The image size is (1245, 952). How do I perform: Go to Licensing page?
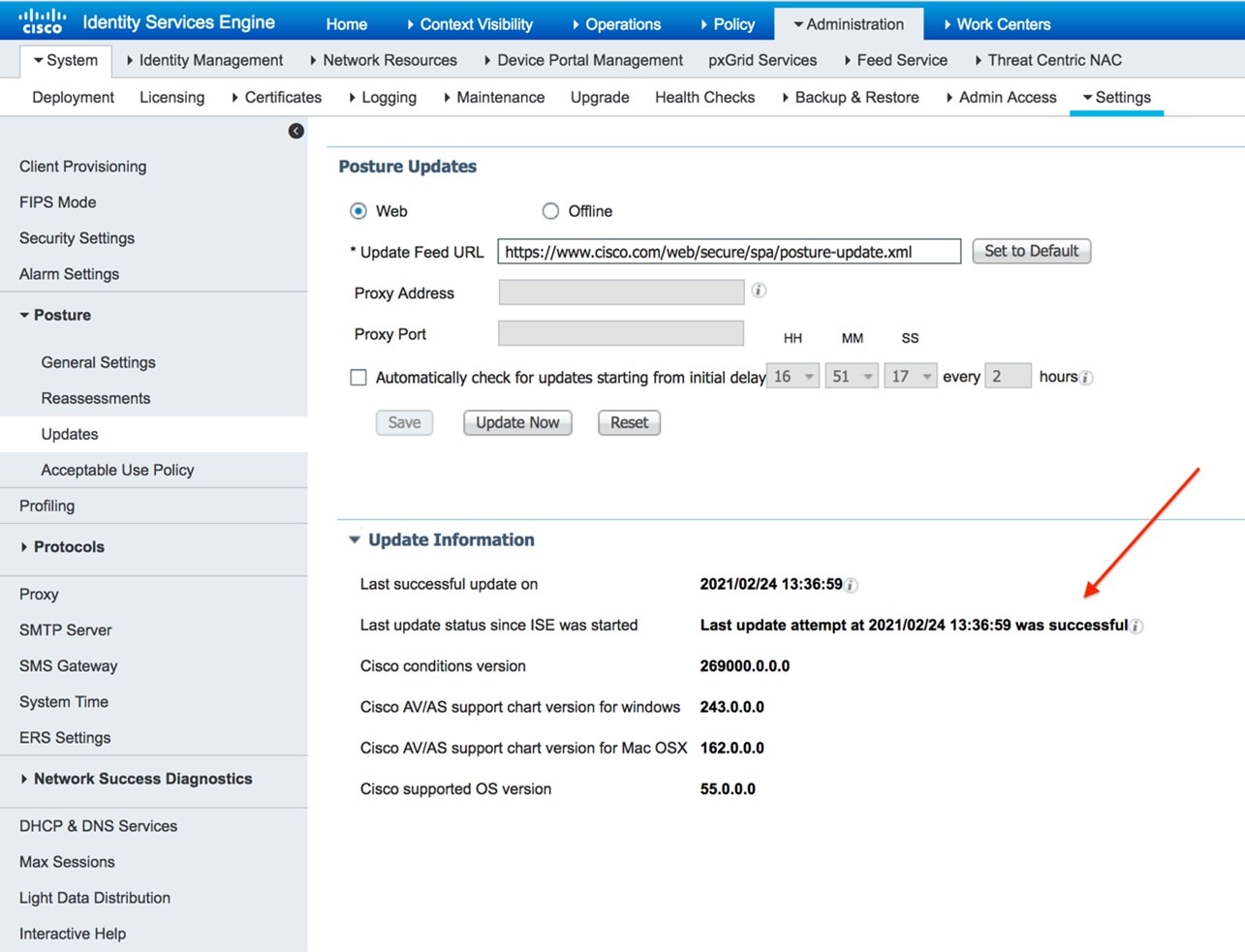tap(171, 97)
